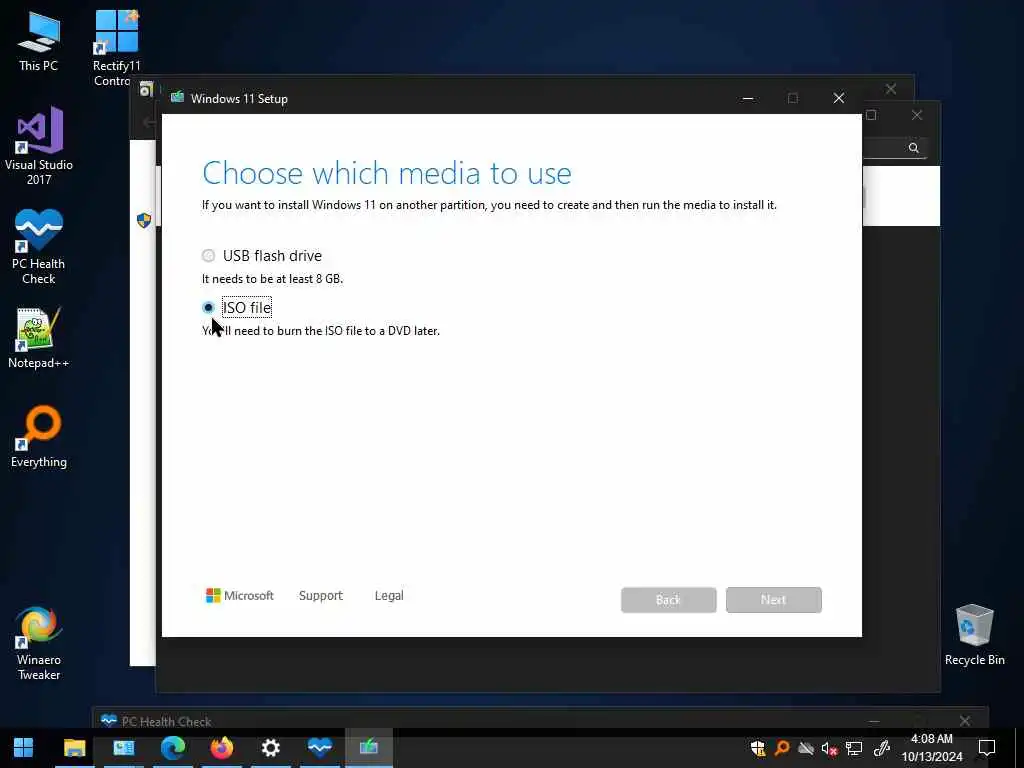Close the Windows 11 Setup window
1024x768 pixels.
839,98
